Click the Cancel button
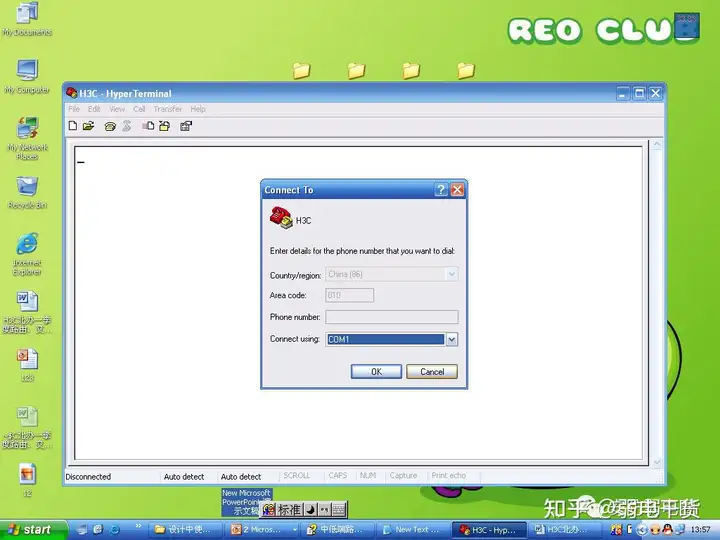720x540 pixels. click(432, 371)
